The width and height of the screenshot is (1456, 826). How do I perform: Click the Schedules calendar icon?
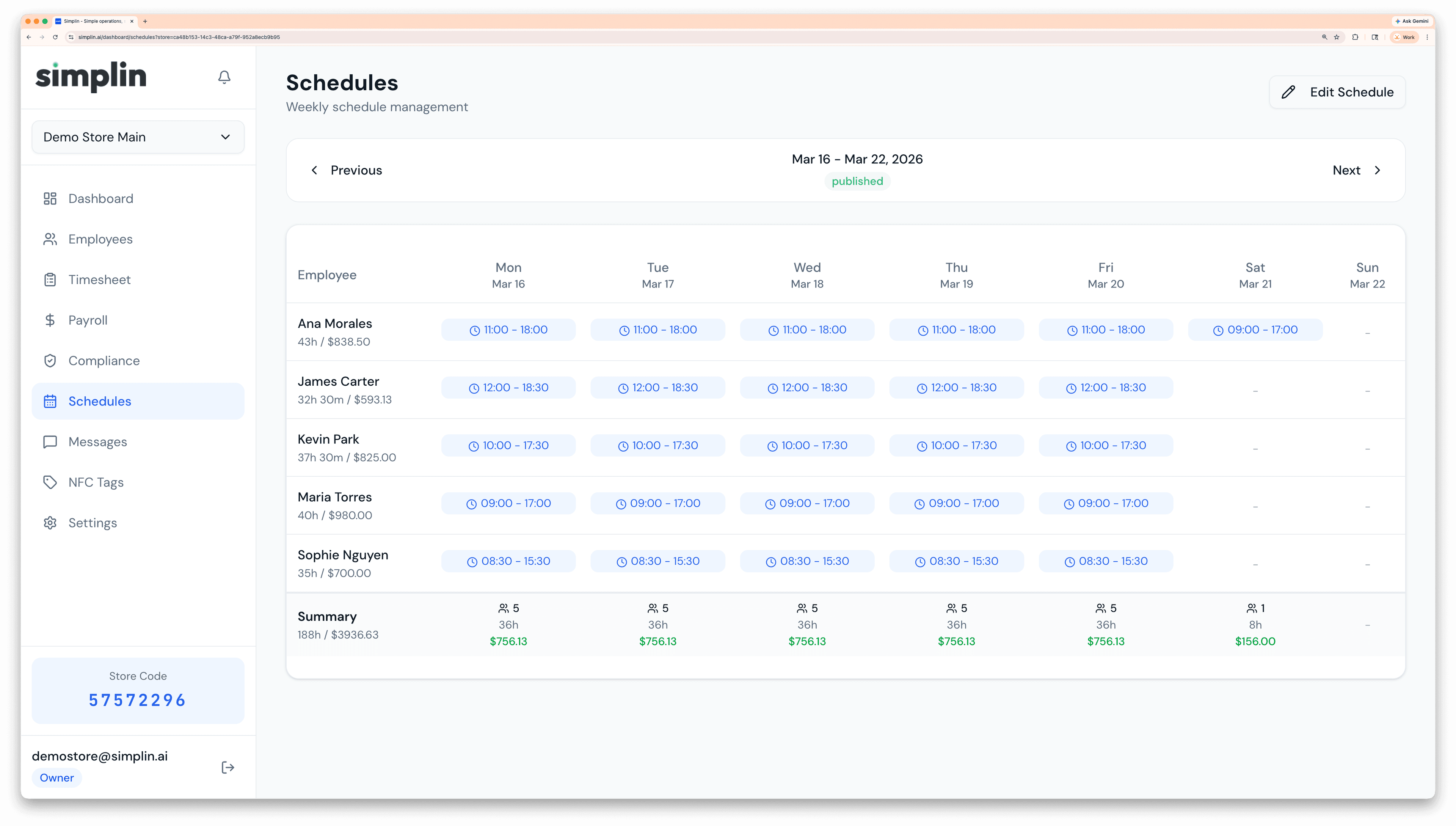tap(50, 401)
